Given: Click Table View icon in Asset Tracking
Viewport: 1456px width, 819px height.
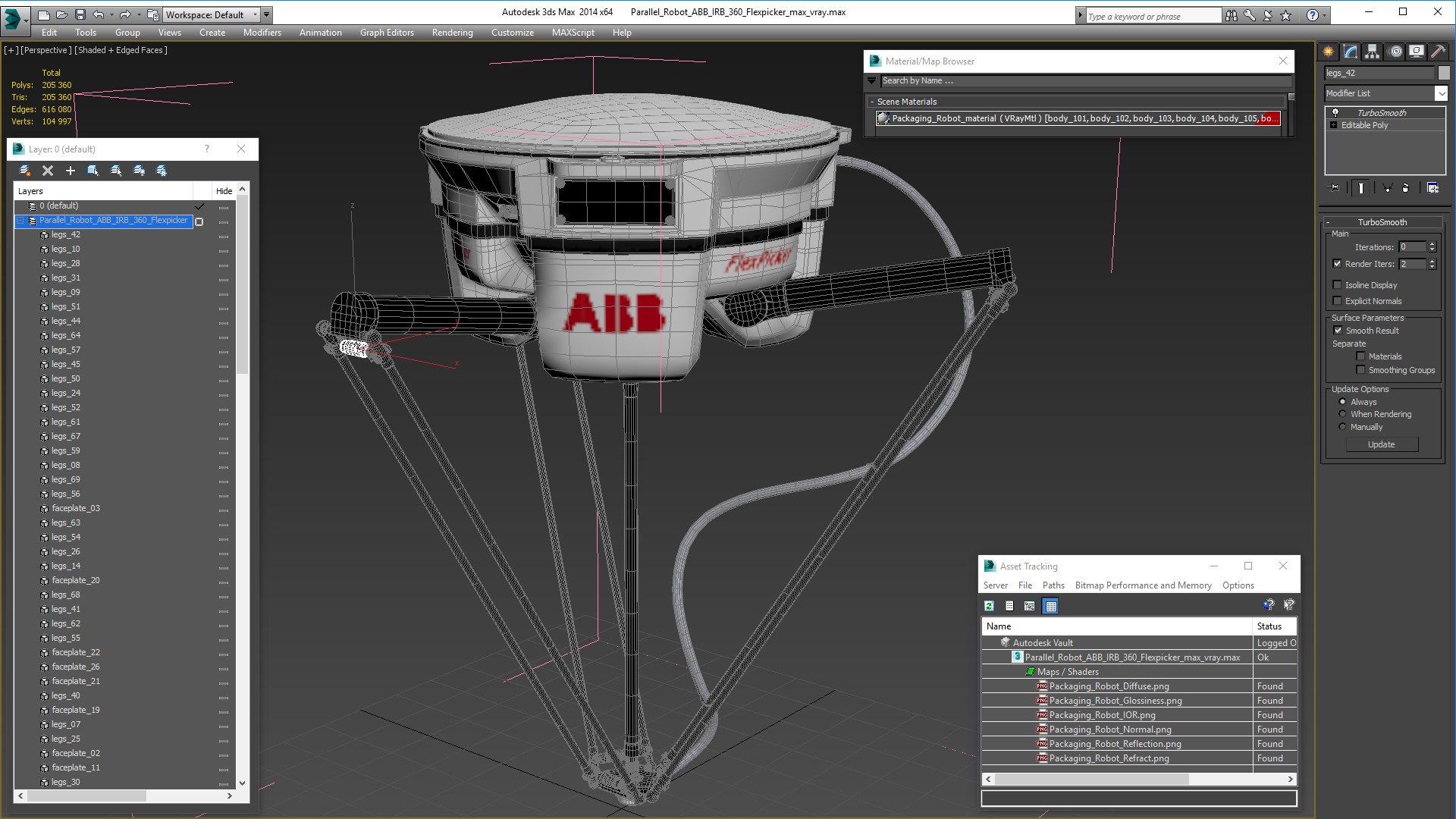Looking at the screenshot, I should click(x=1051, y=606).
